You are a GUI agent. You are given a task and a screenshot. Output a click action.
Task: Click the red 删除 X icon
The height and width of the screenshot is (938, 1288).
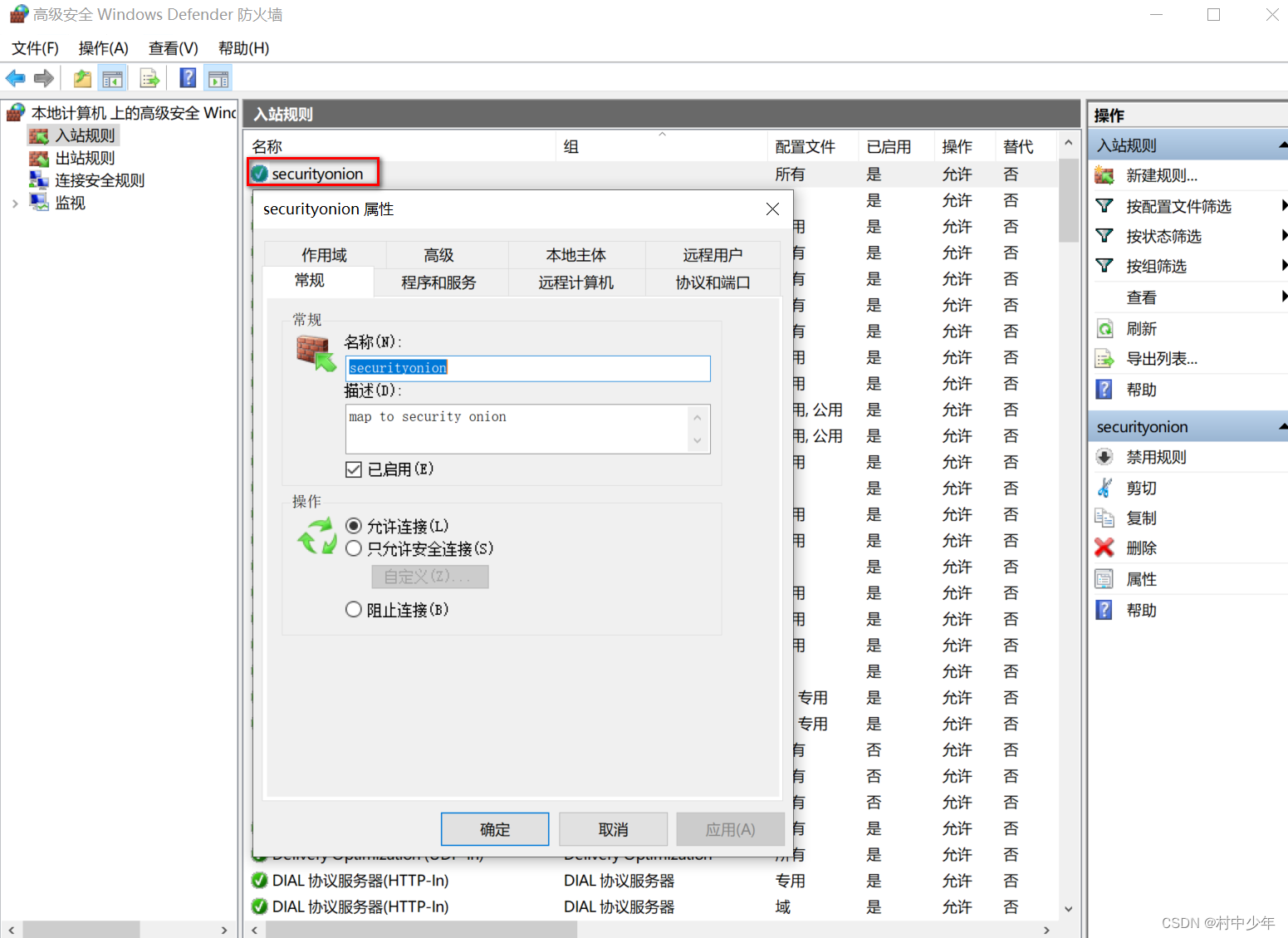pos(1104,548)
